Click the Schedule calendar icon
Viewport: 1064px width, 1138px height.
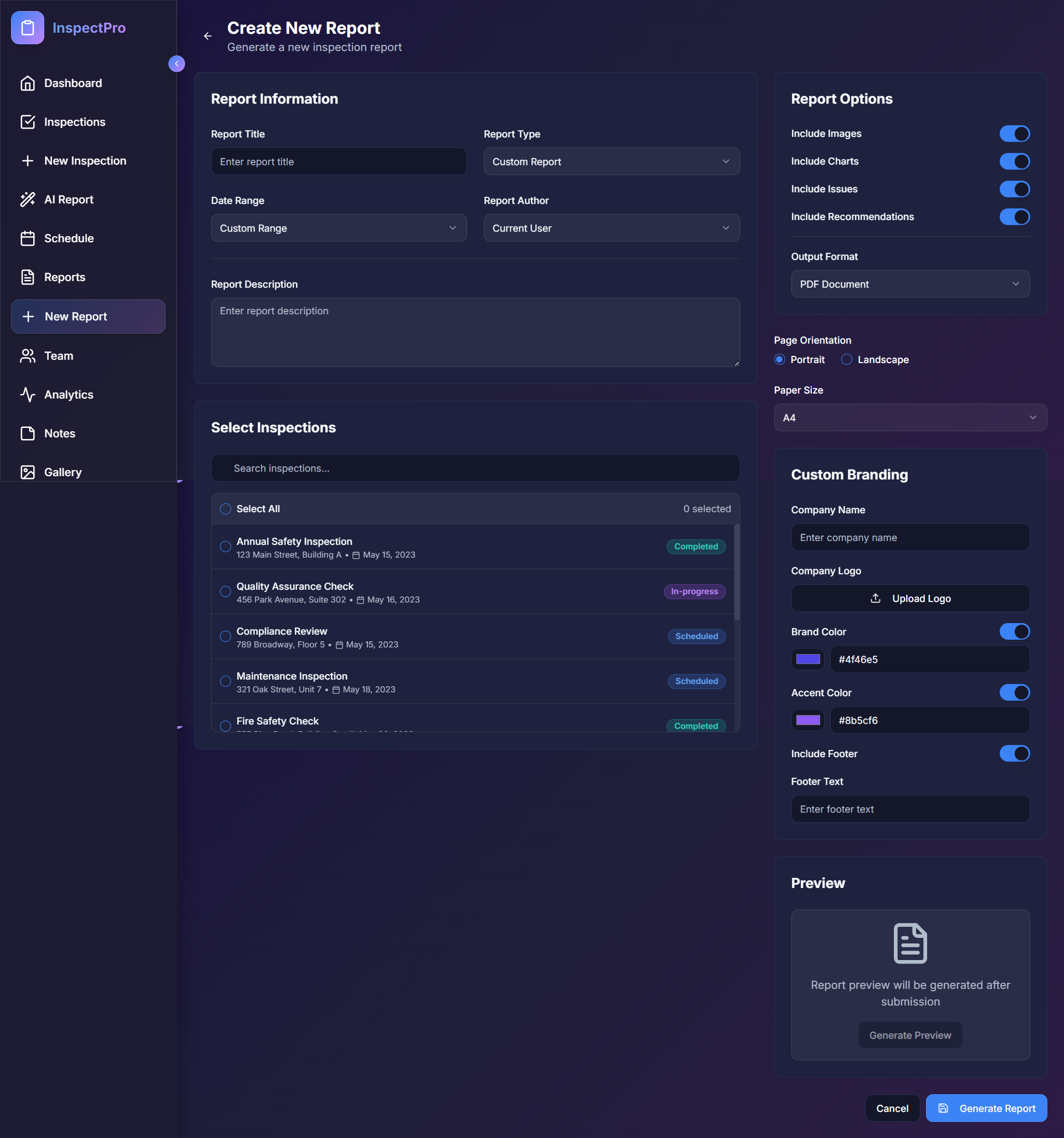[x=28, y=239]
